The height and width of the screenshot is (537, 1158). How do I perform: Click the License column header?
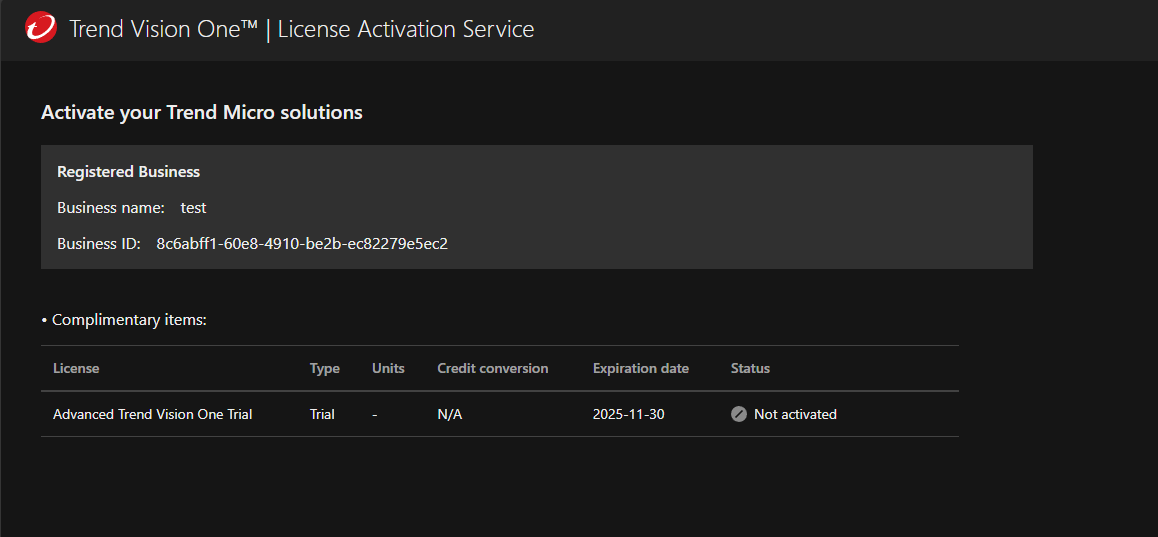click(76, 369)
